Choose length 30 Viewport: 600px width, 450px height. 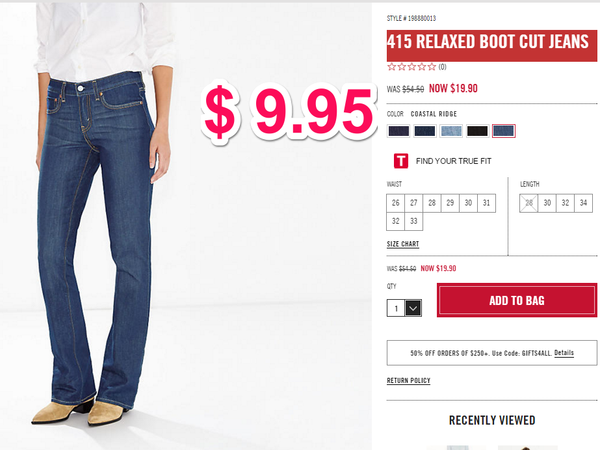[547, 203]
